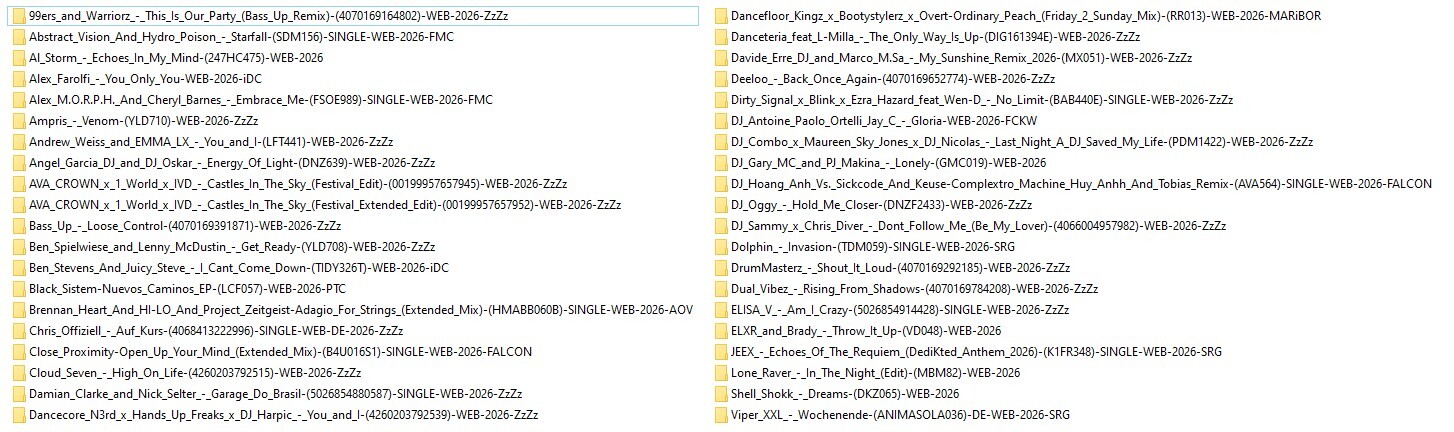Select folder icon of Alex_Farolfi You_Only_You
1454x432 pixels.
[x=19, y=79]
